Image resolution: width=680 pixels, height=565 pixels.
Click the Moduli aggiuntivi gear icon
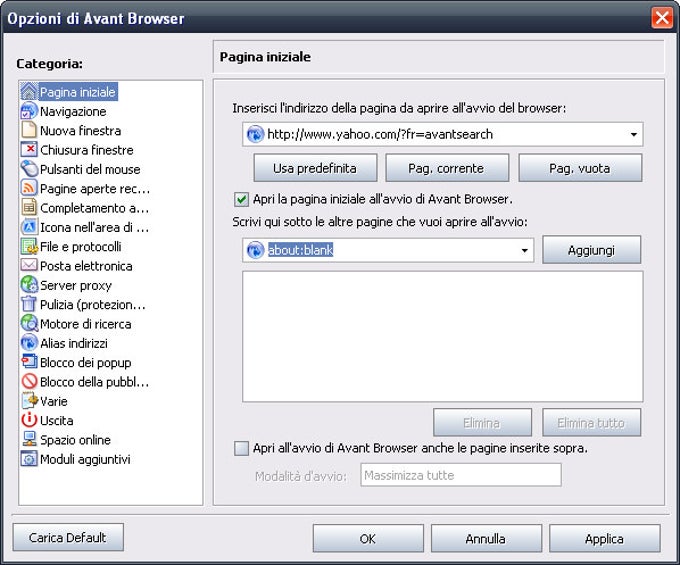click(x=29, y=459)
